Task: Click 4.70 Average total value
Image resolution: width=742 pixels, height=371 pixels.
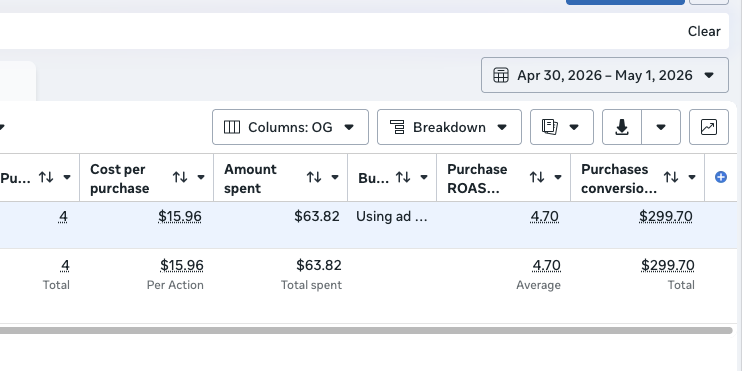Action: click(x=547, y=265)
